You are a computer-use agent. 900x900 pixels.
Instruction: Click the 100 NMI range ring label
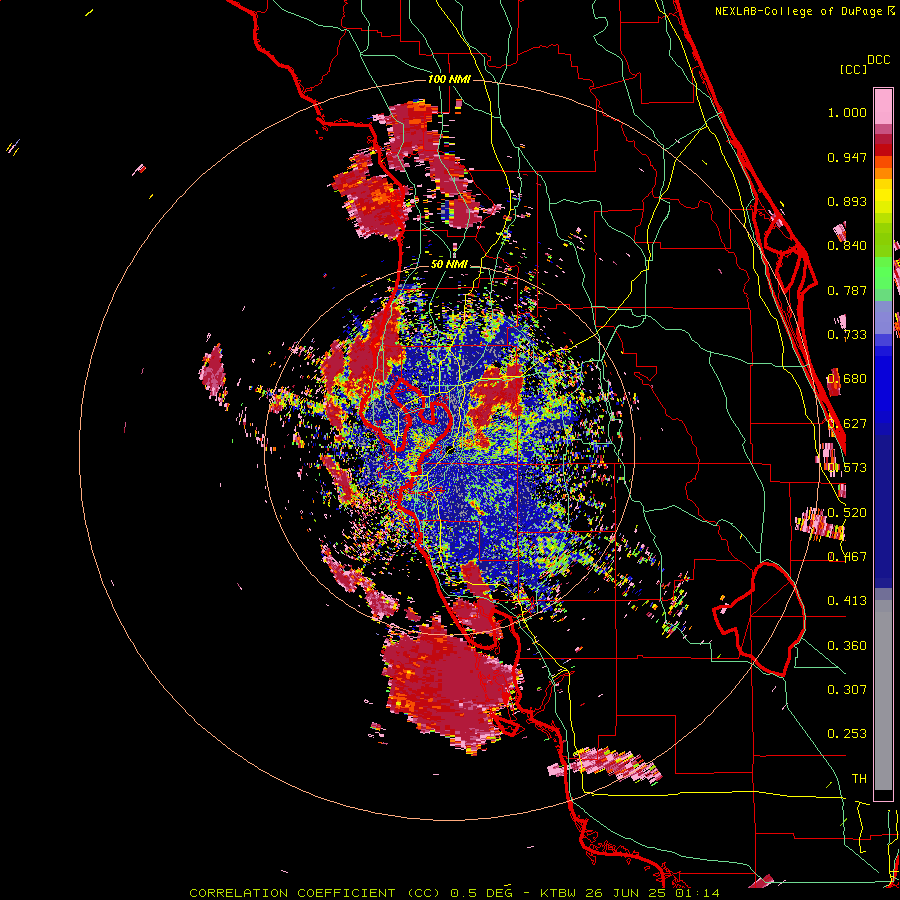(x=449, y=79)
